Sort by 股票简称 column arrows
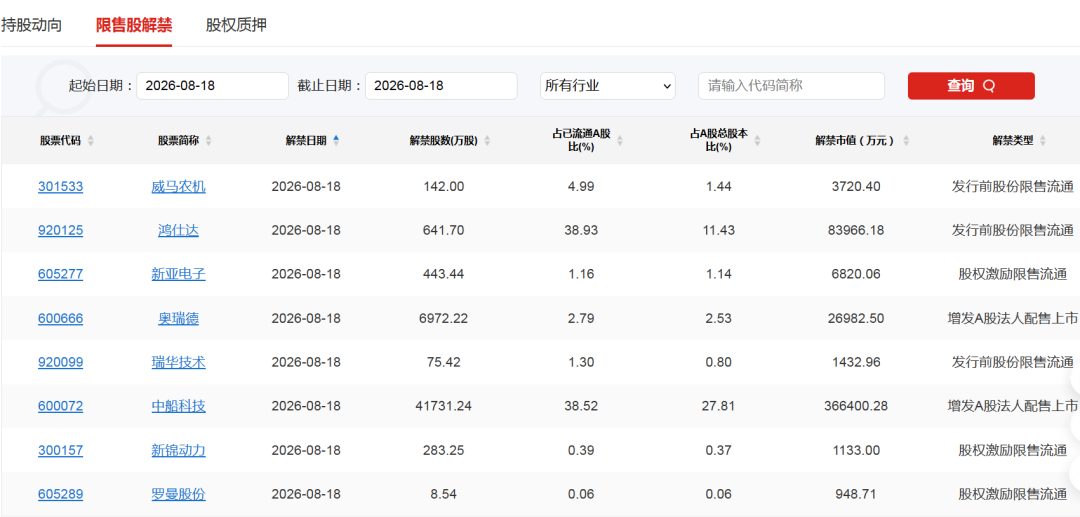 click(209, 140)
